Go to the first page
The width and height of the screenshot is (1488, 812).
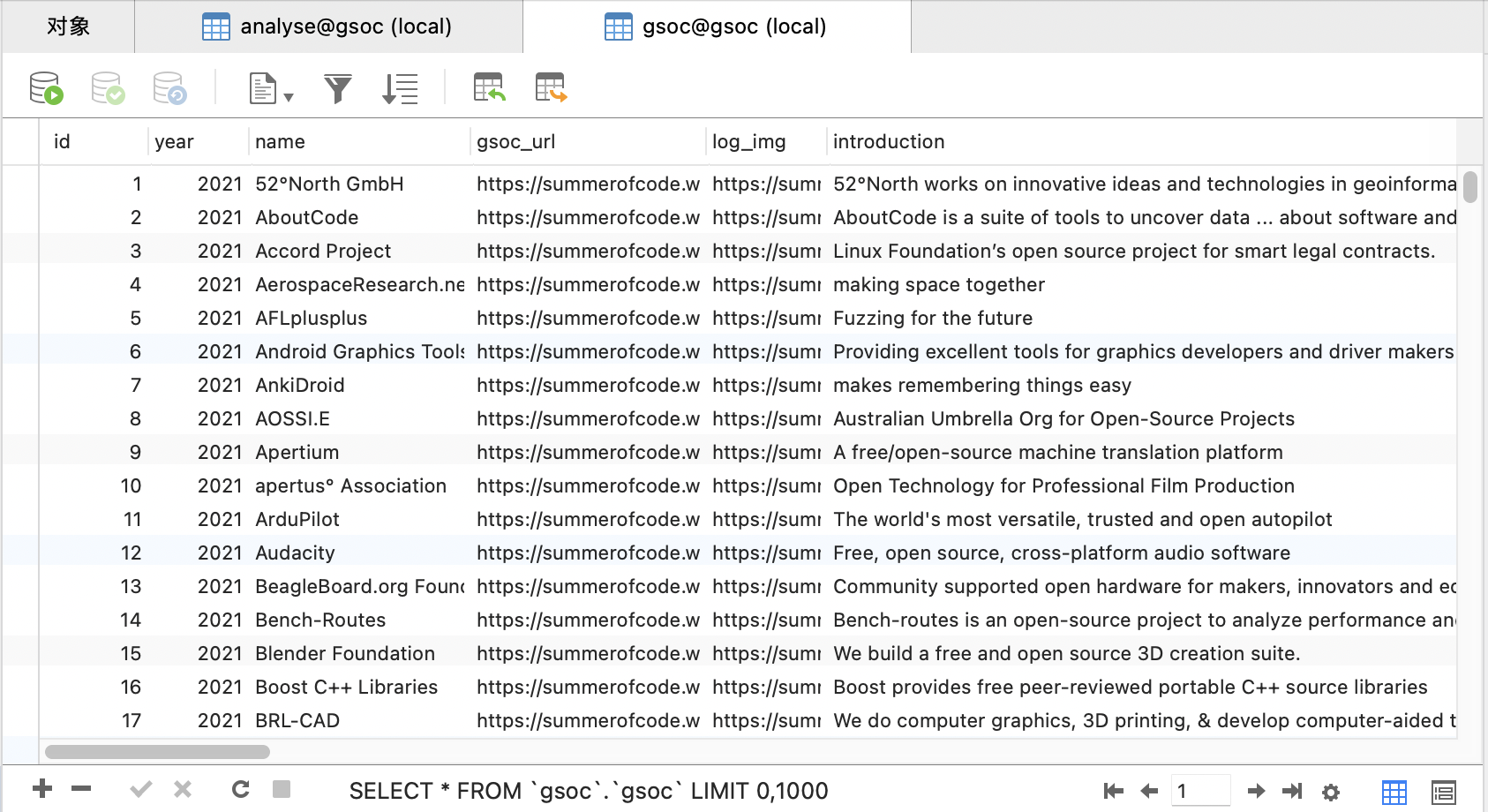click(x=1114, y=791)
